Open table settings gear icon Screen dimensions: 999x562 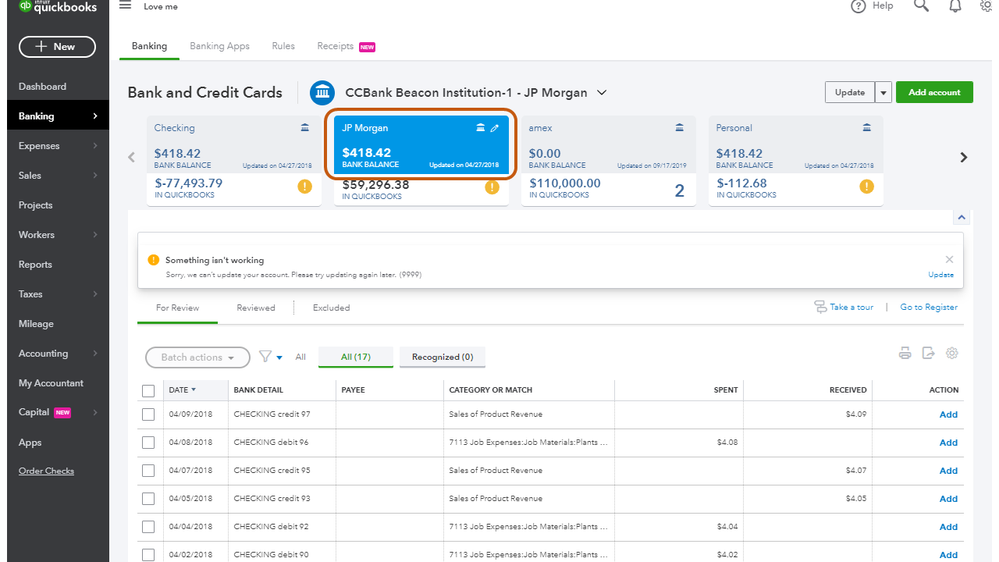952,353
